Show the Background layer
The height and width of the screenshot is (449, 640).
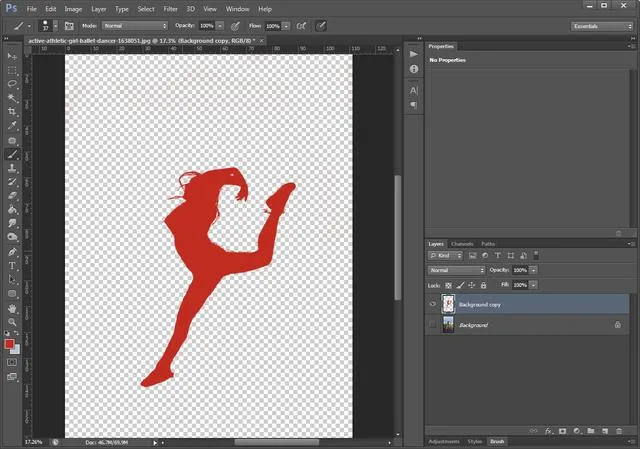pos(433,325)
